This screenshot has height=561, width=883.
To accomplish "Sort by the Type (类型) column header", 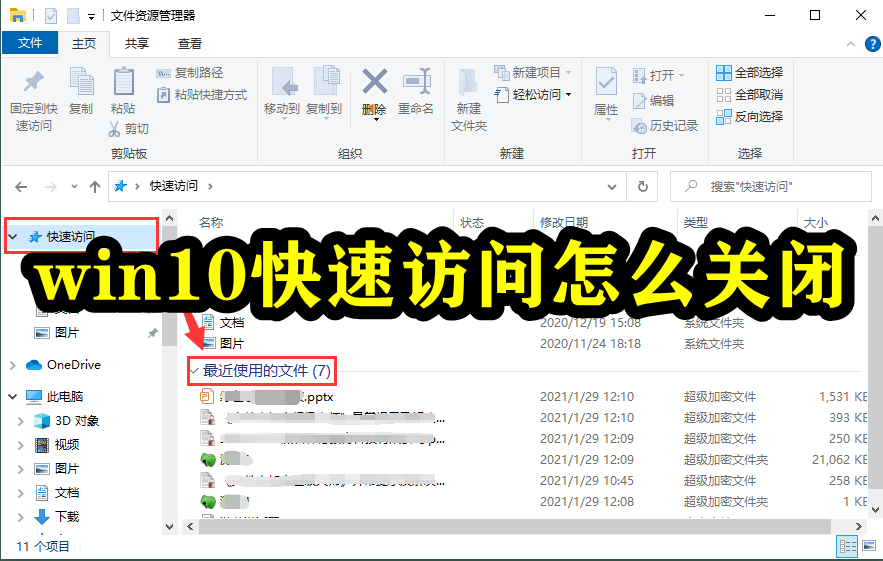I will coord(696,222).
